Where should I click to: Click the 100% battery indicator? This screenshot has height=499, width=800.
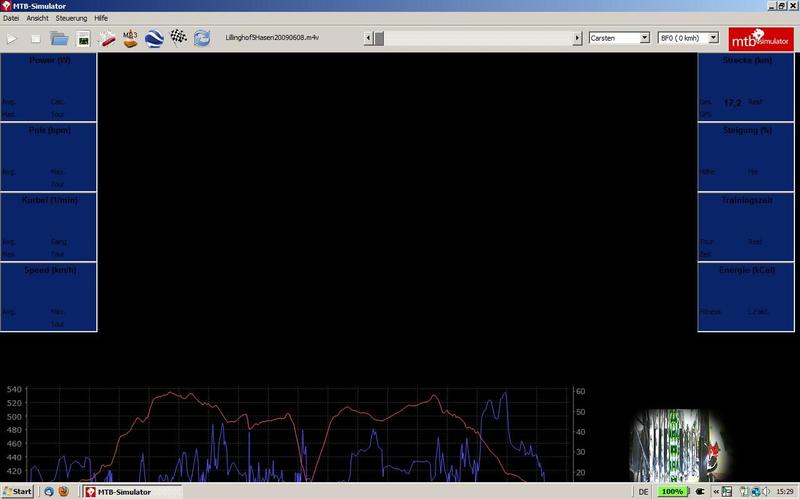tap(672, 491)
